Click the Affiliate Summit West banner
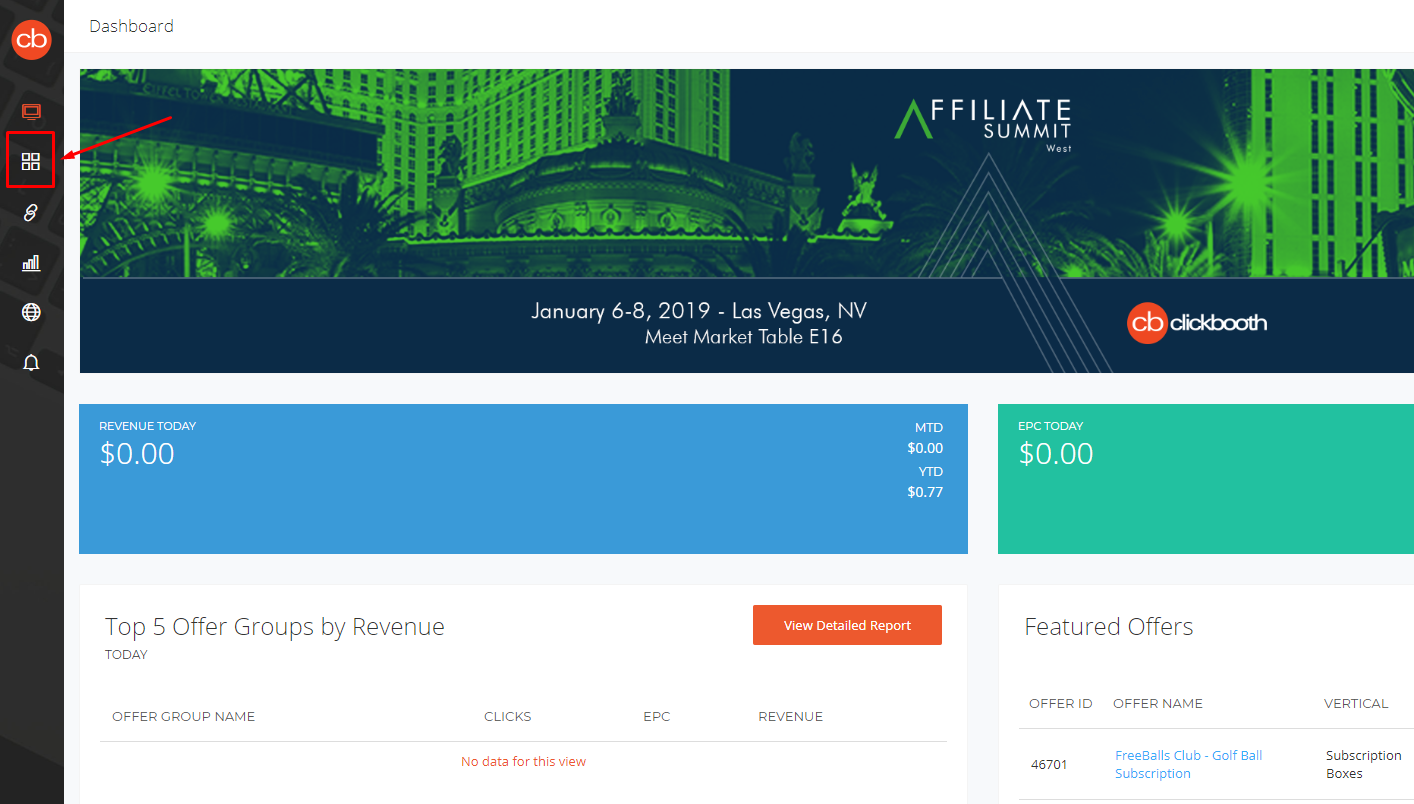1414x804 pixels. 746,221
